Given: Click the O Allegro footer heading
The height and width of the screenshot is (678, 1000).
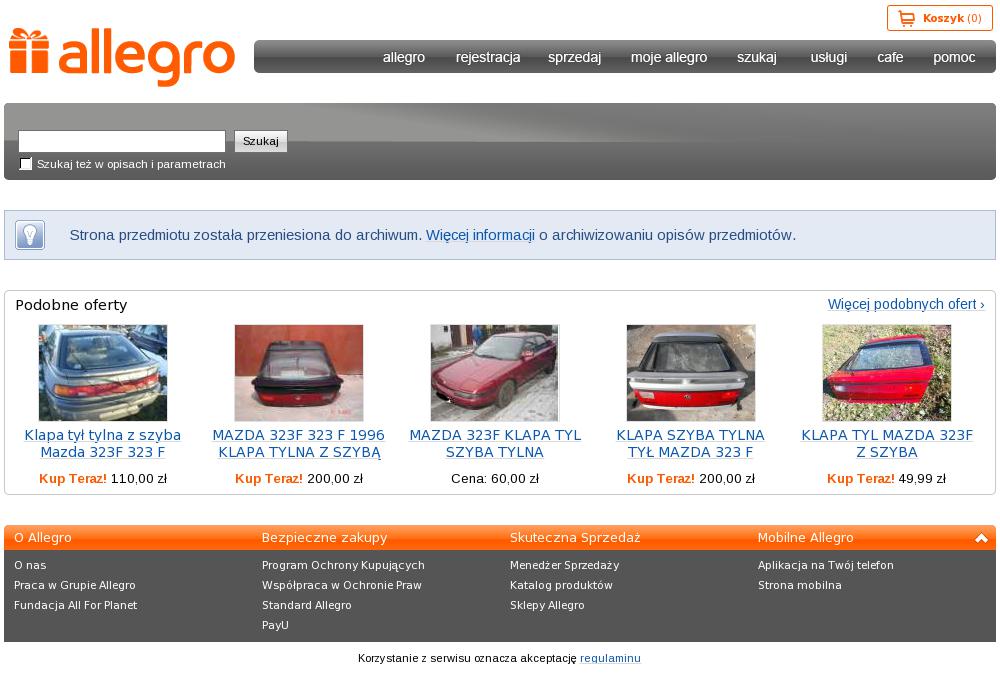Looking at the screenshot, I should pyautogui.click(x=43, y=538).
